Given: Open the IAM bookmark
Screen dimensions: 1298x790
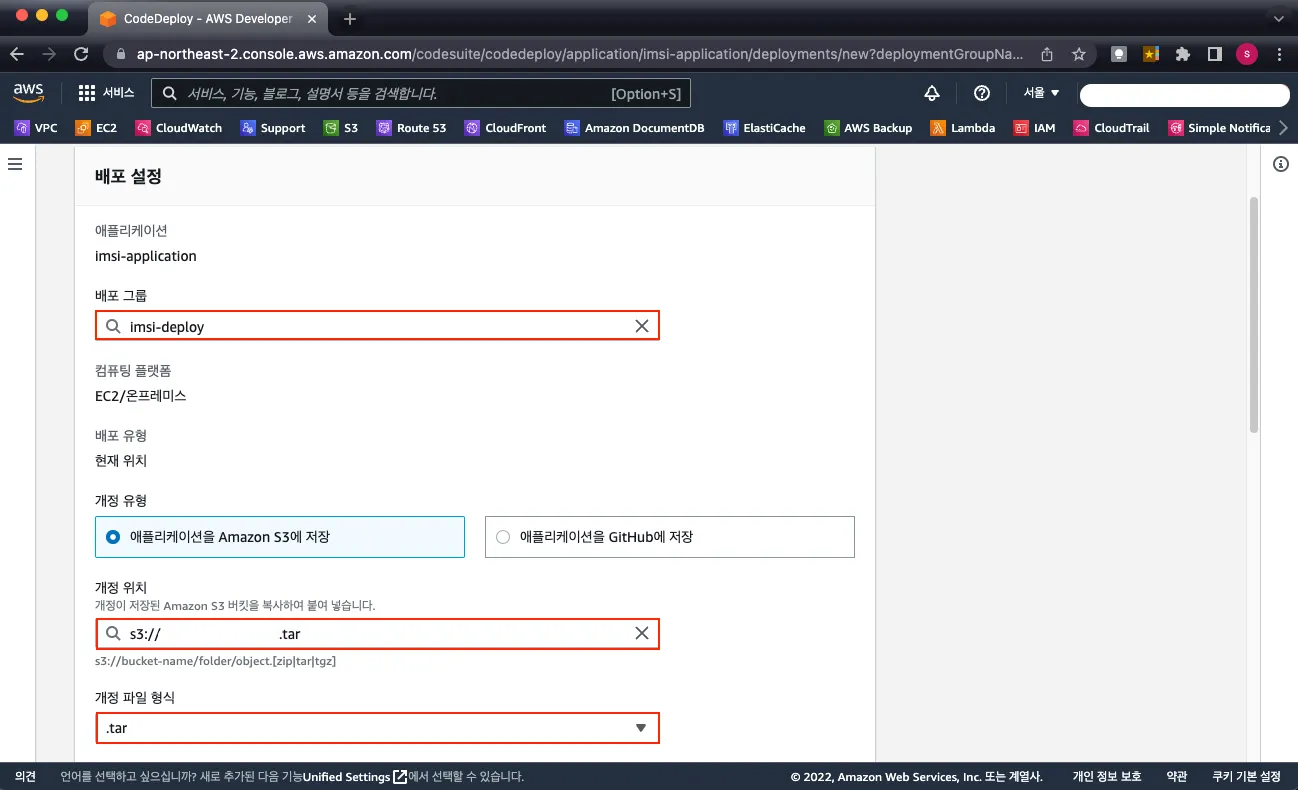Looking at the screenshot, I should [1034, 128].
